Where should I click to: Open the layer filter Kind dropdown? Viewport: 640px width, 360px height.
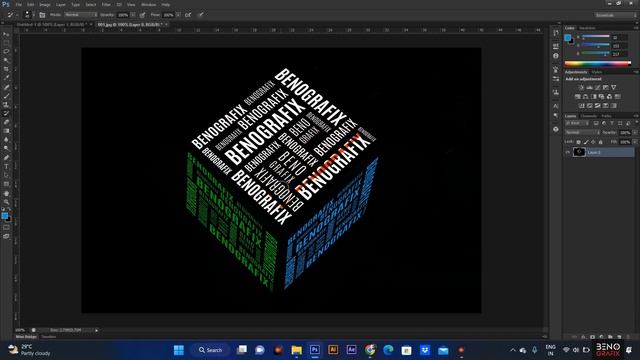point(577,123)
